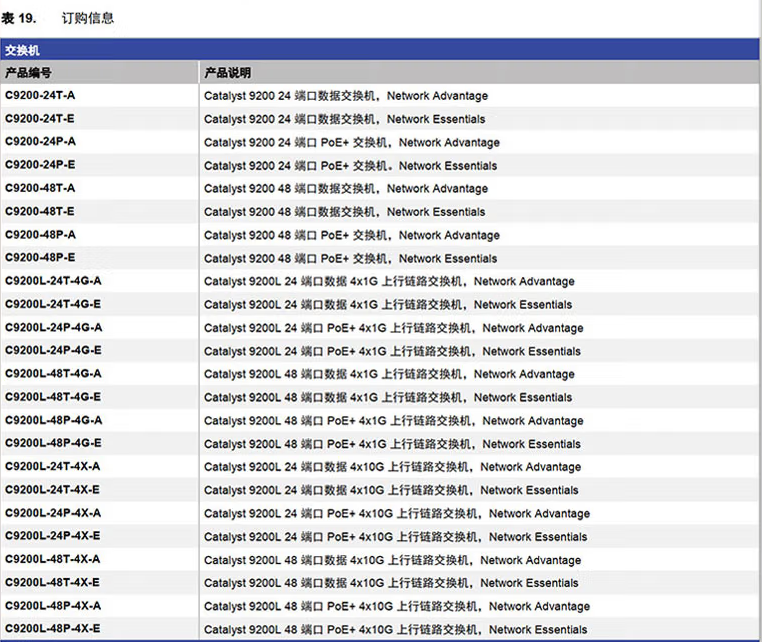Click the description in the C9200L-48T-4G-E row
The height and width of the screenshot is (642, 762).
[388, 398]
